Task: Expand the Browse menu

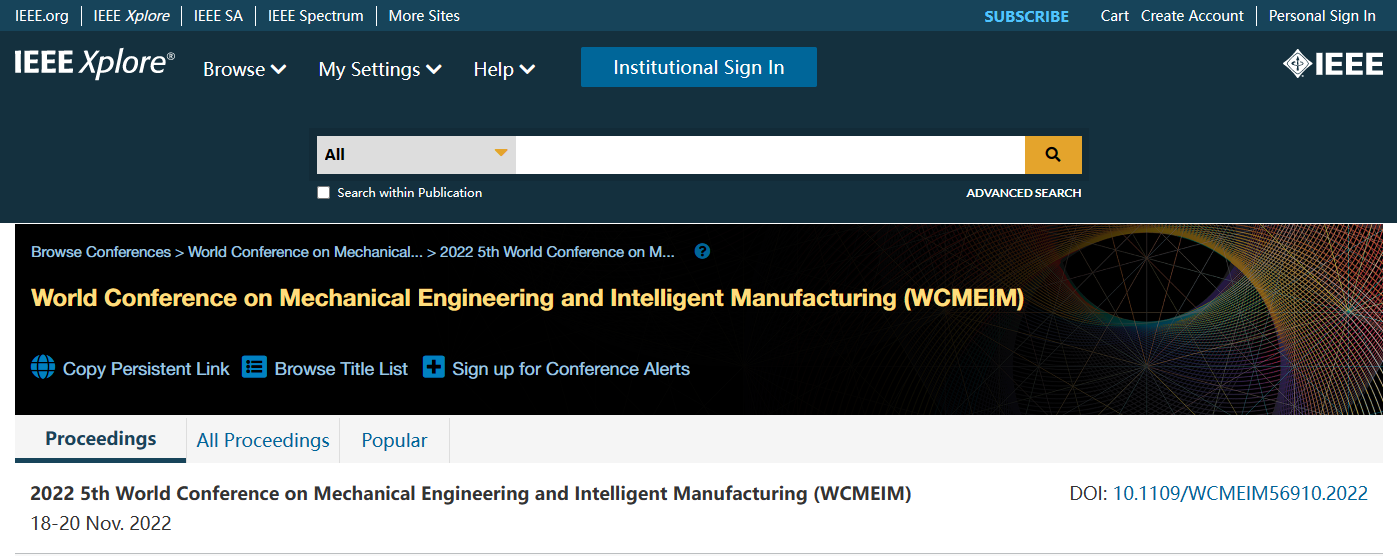Action: [x=245, y=69]
